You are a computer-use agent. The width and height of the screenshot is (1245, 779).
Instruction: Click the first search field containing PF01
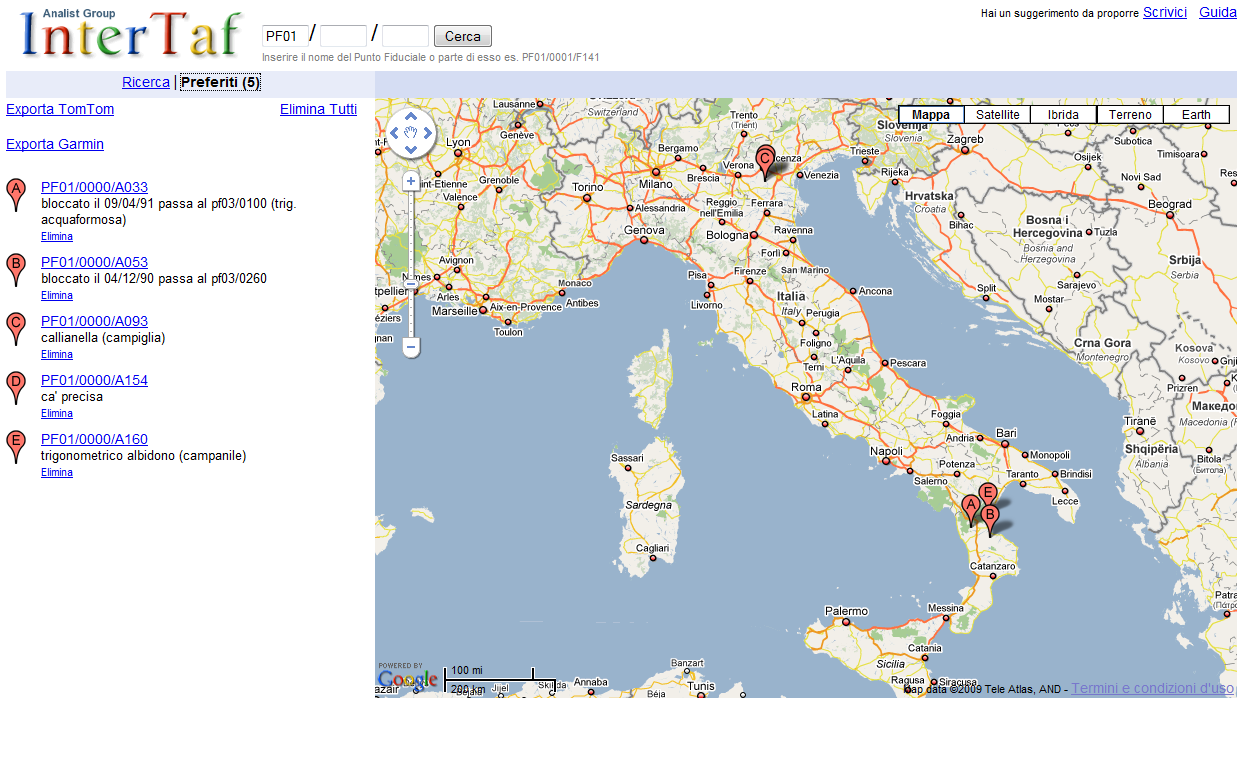click(285, 36)
